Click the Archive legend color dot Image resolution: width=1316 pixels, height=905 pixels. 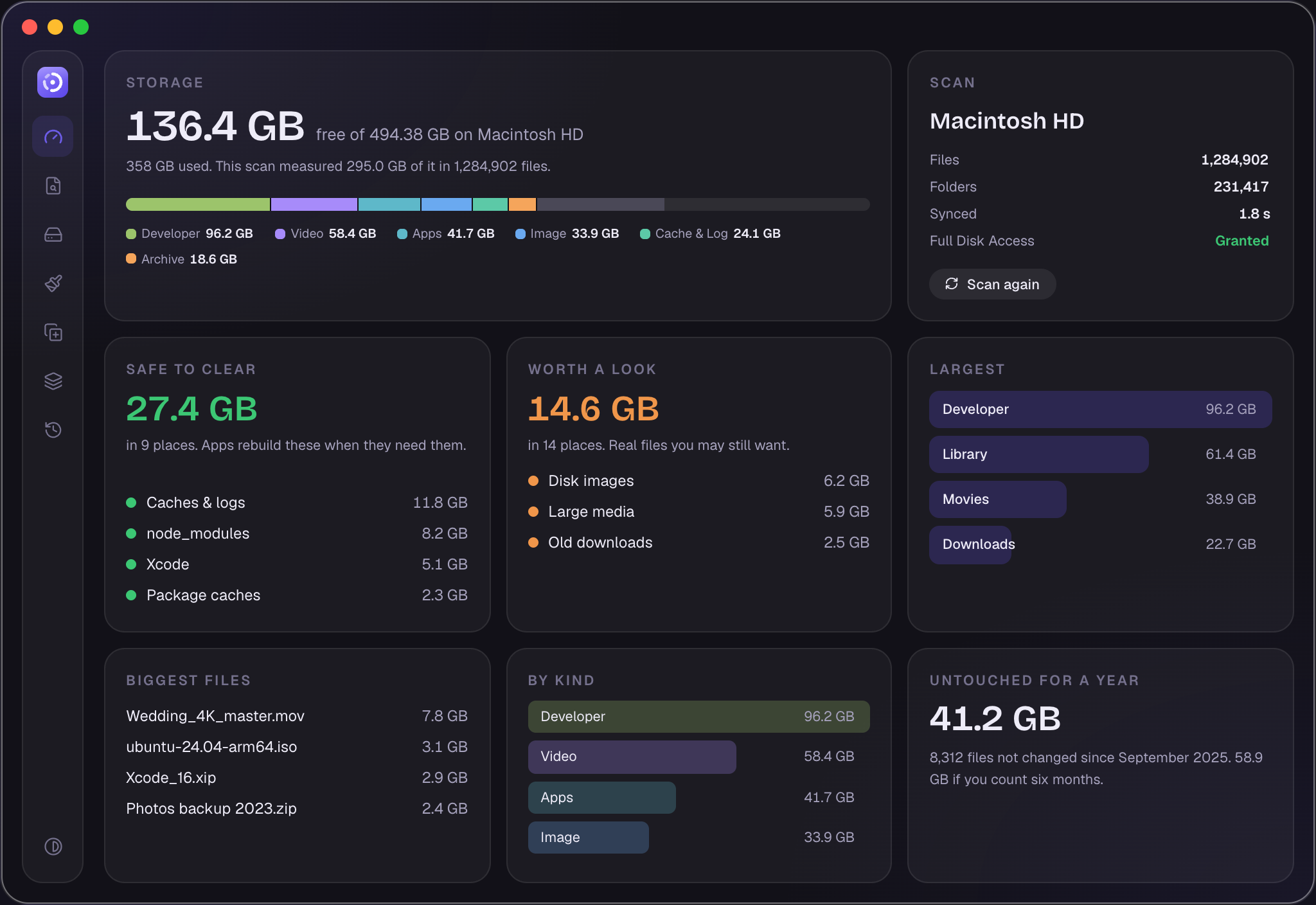click(x=131, y=259)
